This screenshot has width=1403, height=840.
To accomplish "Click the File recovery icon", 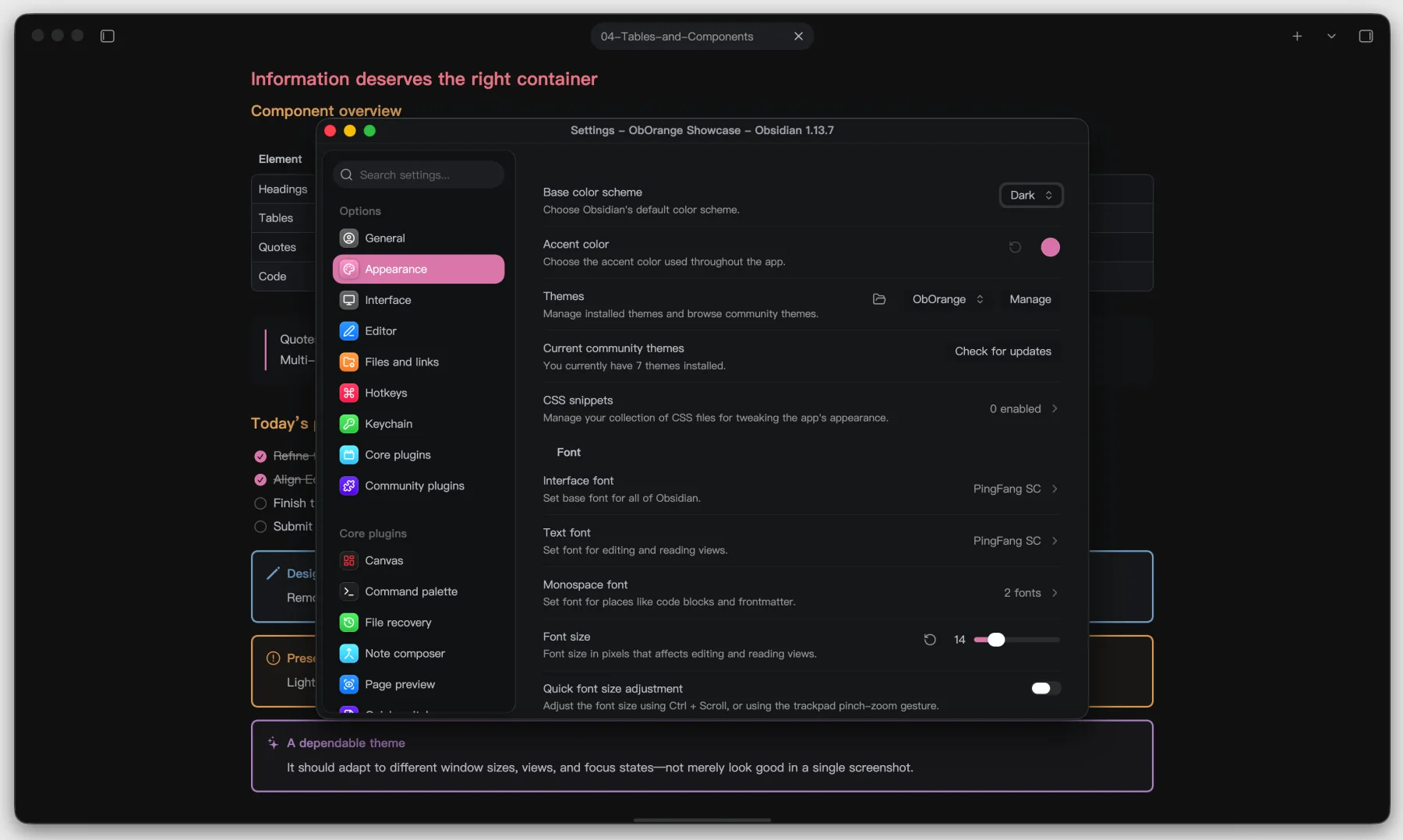I will 349,622.
